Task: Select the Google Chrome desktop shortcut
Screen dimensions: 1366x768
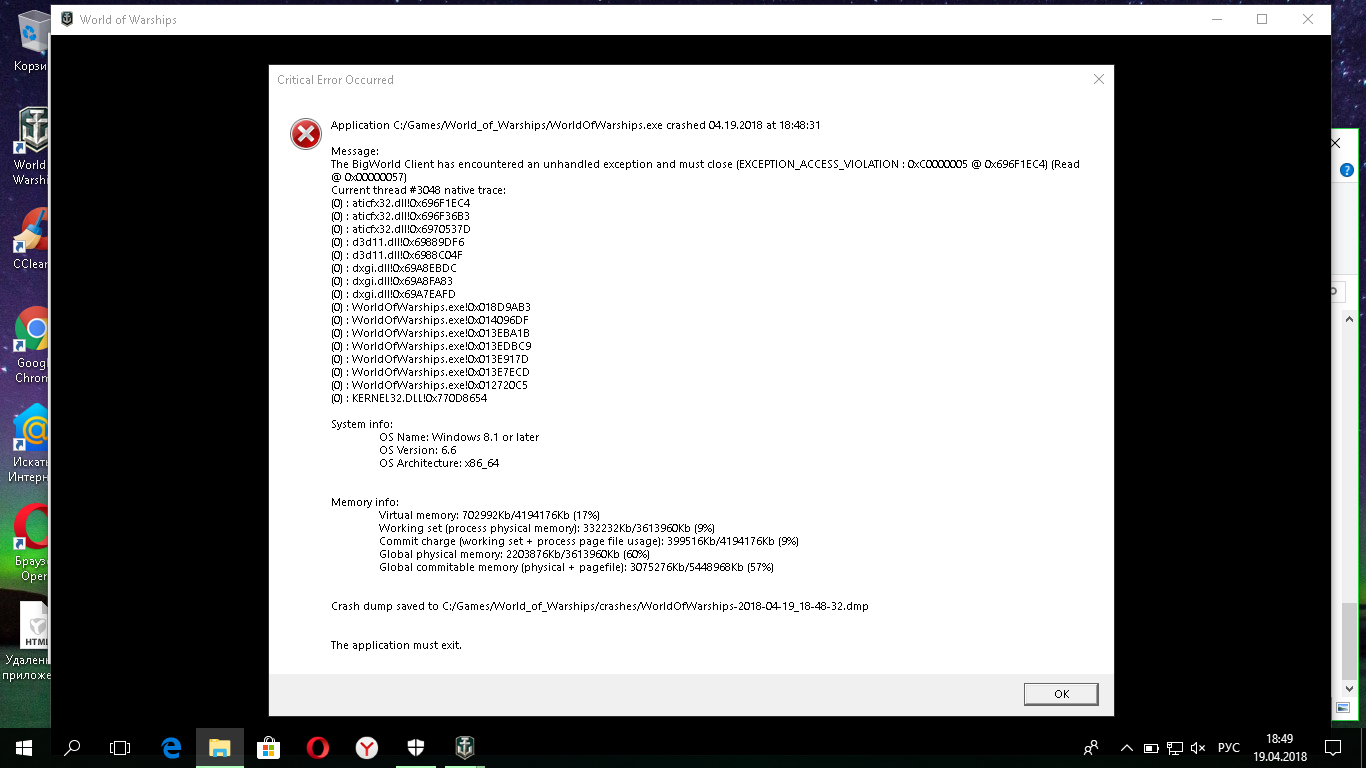Action: click(30, 345)
